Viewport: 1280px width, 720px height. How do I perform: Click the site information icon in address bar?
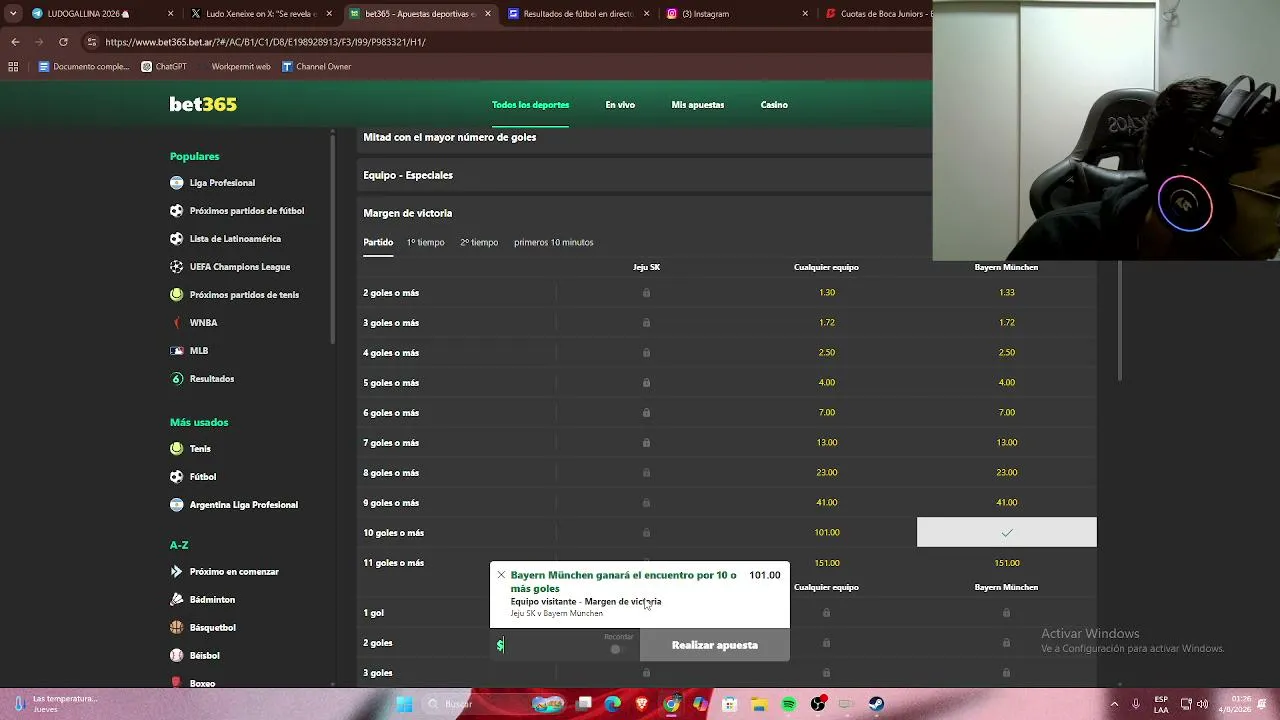[92, 42]
